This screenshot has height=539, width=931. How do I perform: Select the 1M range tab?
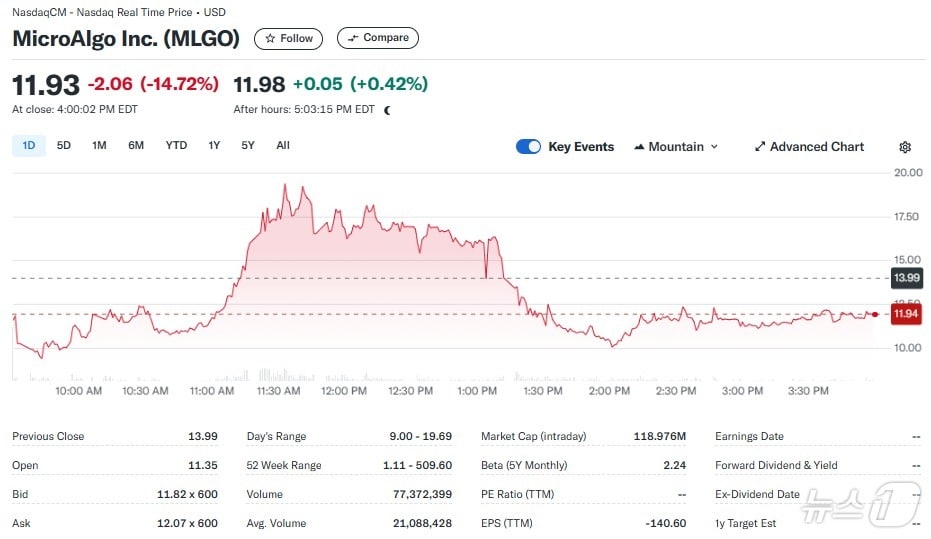pyautogui.click(x=99, y=146)
